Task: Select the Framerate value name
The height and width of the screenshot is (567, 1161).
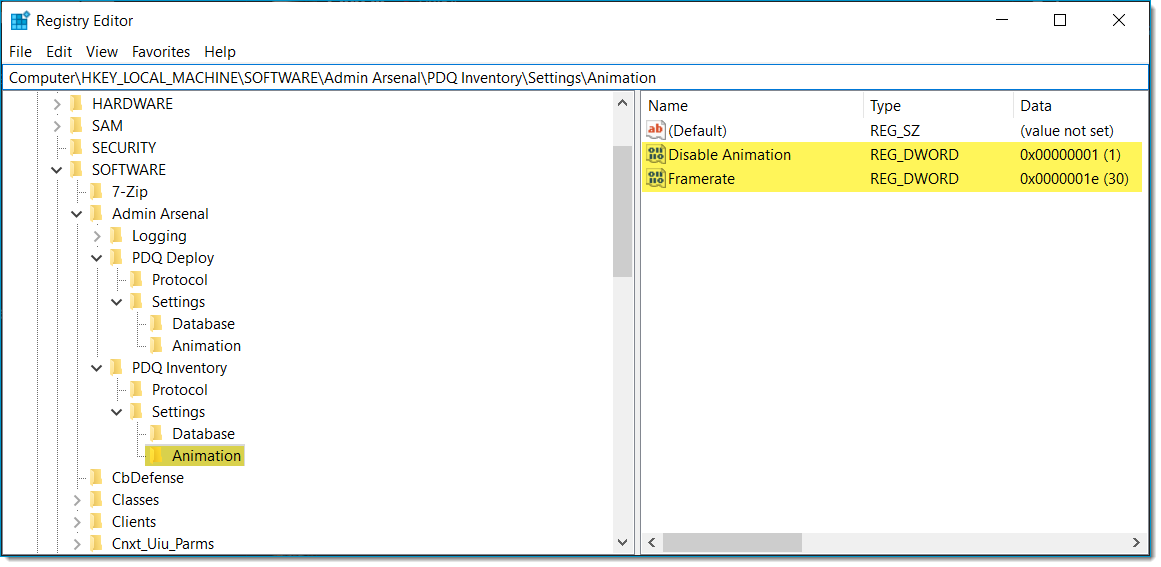Action: [x=701, y=178]
